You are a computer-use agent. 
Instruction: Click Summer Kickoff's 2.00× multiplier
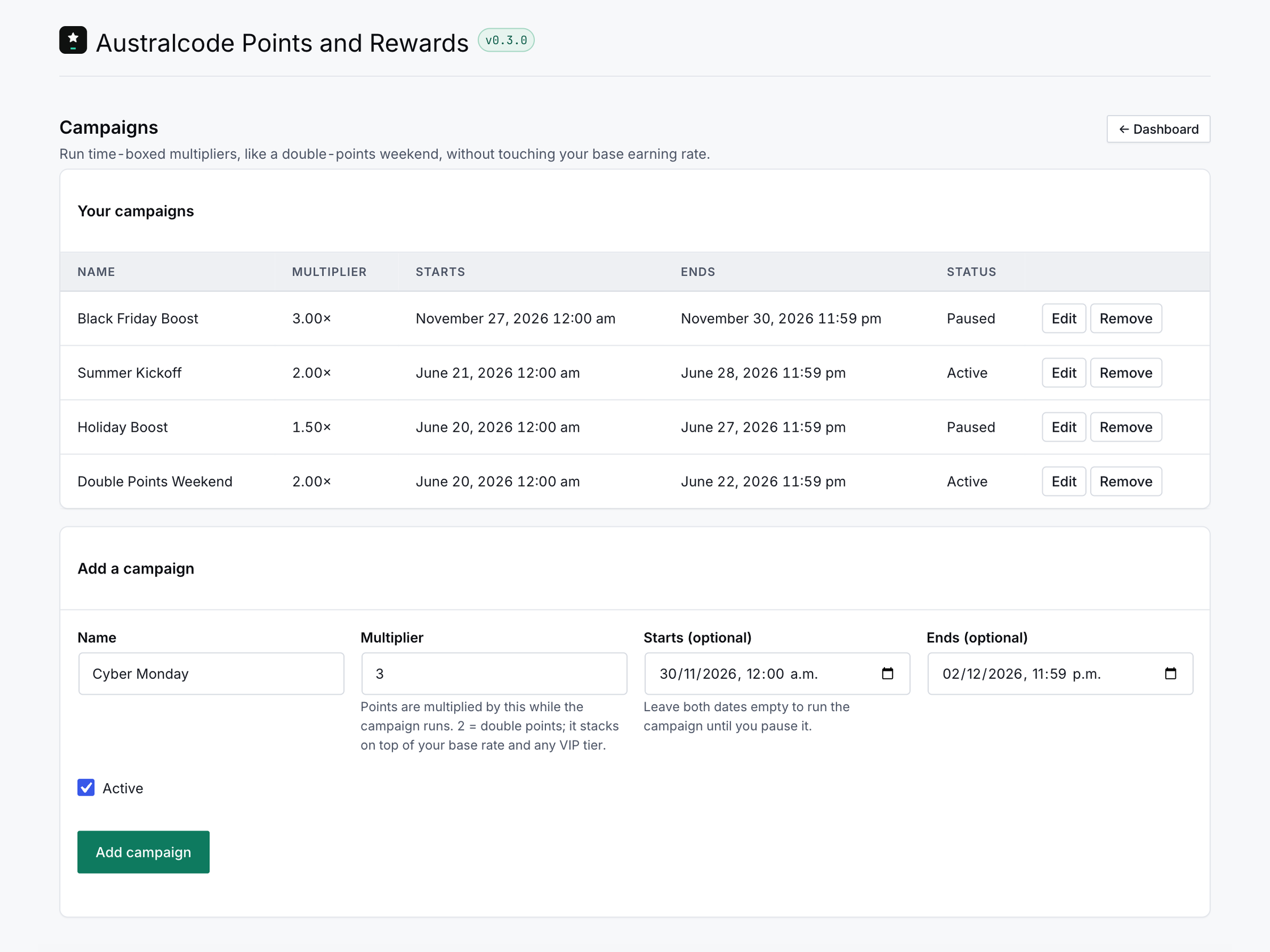coord(311,373)
